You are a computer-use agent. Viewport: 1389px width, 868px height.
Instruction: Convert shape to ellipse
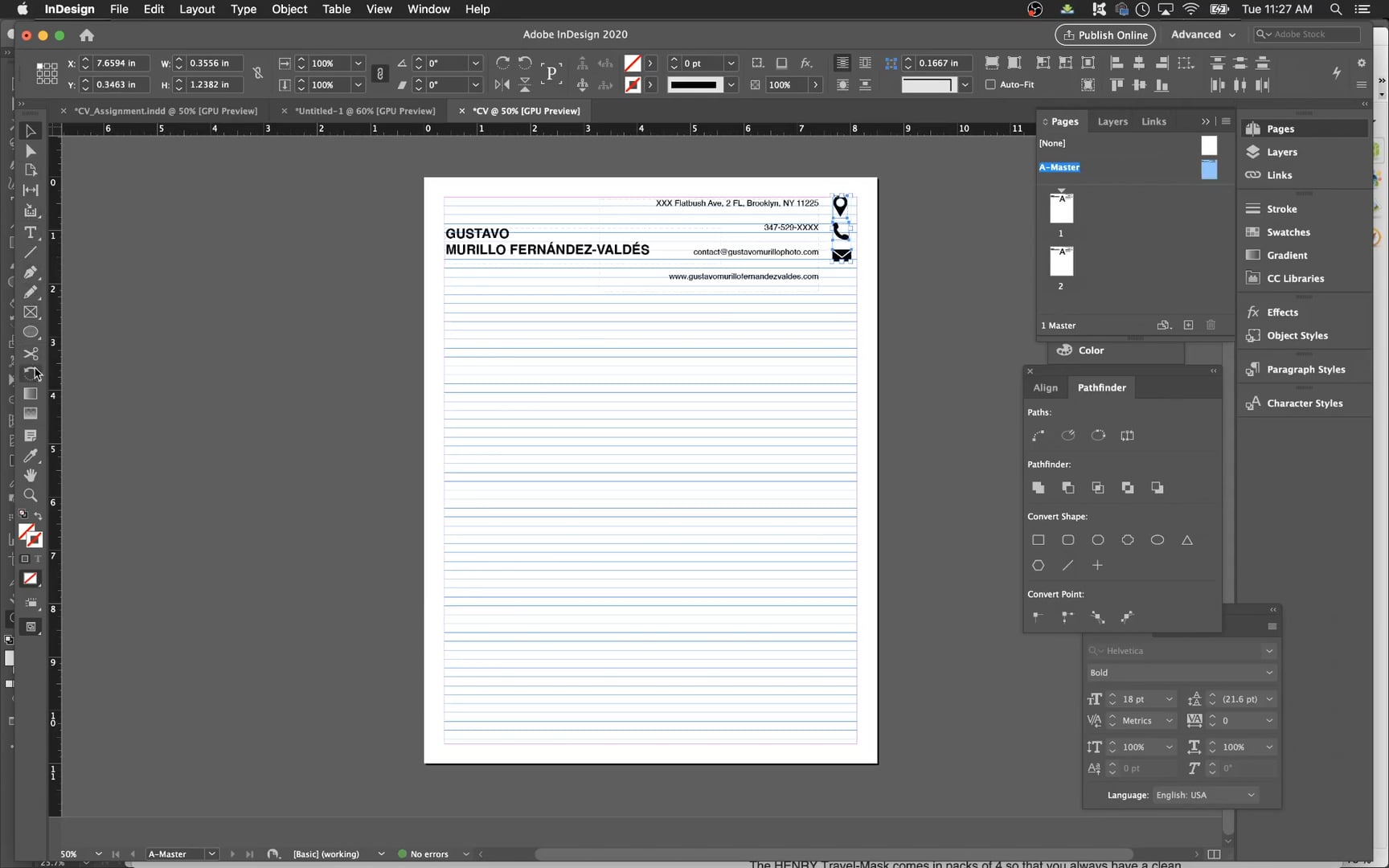(x=1157, y=540)
